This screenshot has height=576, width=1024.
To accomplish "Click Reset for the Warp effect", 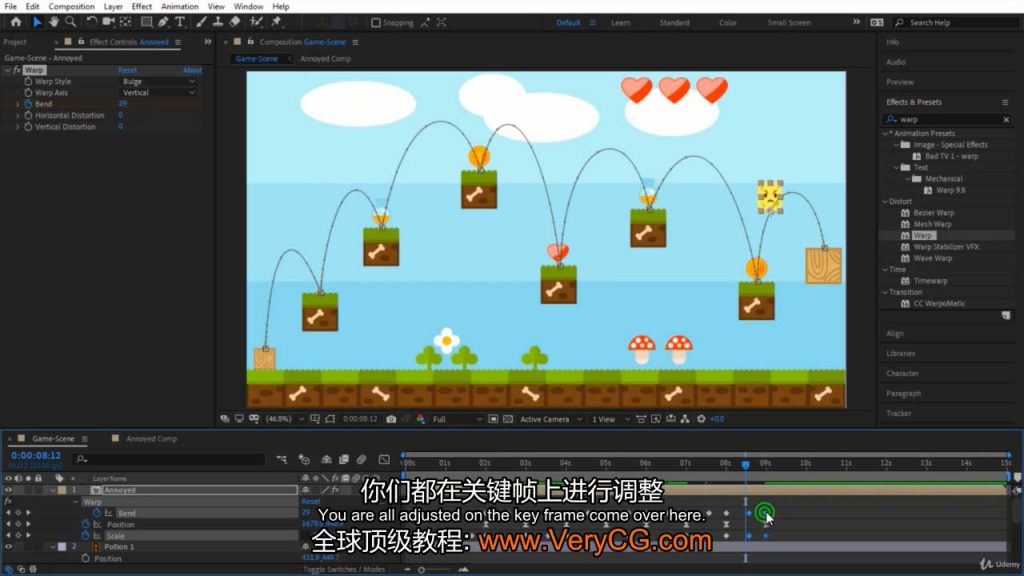I will click(127, 70).
